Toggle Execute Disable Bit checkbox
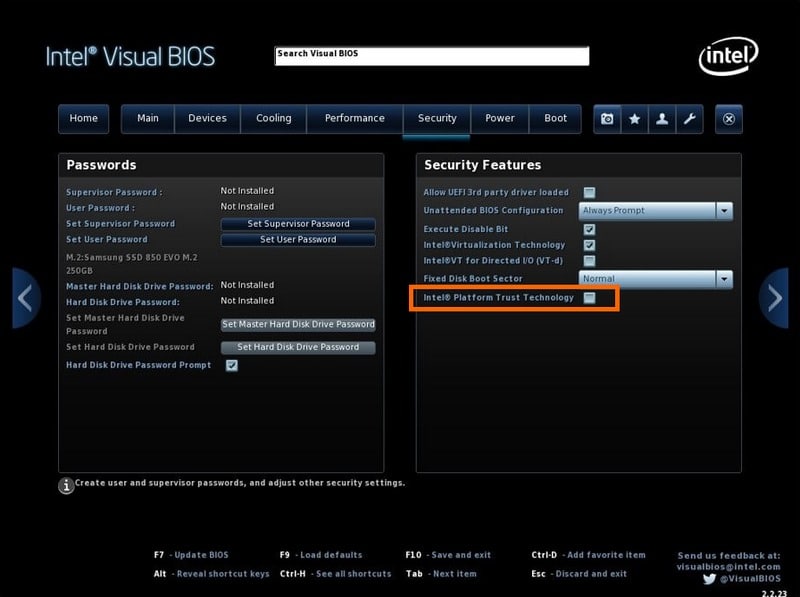Screen dimensions: 800x597 click(x=589, y=229)
